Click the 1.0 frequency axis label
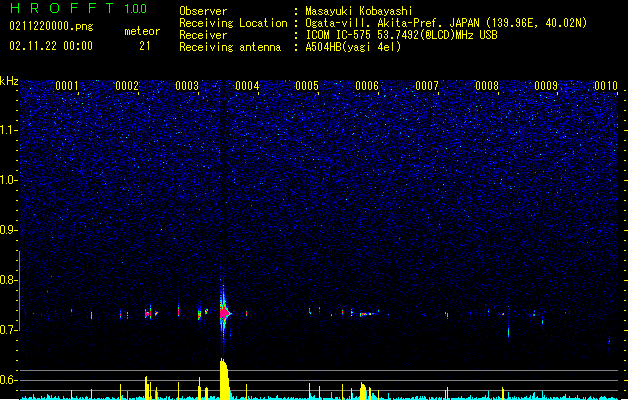The width and height of the screenshot is (629, 400). tap(9, 180)
